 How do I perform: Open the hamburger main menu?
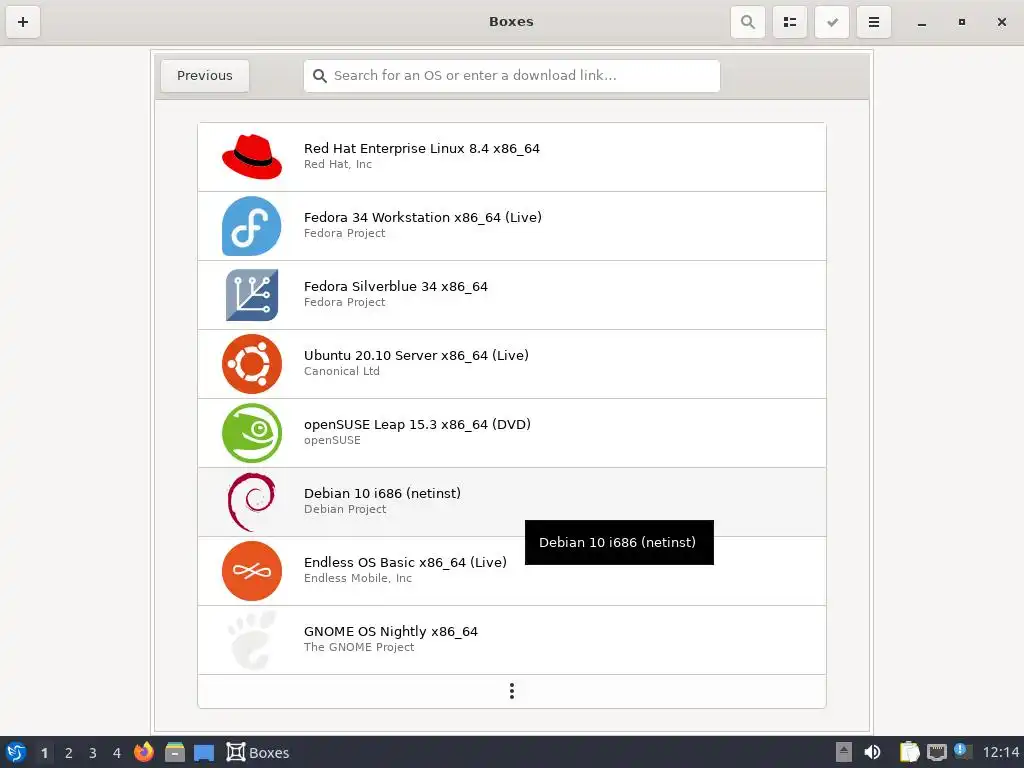874,22
